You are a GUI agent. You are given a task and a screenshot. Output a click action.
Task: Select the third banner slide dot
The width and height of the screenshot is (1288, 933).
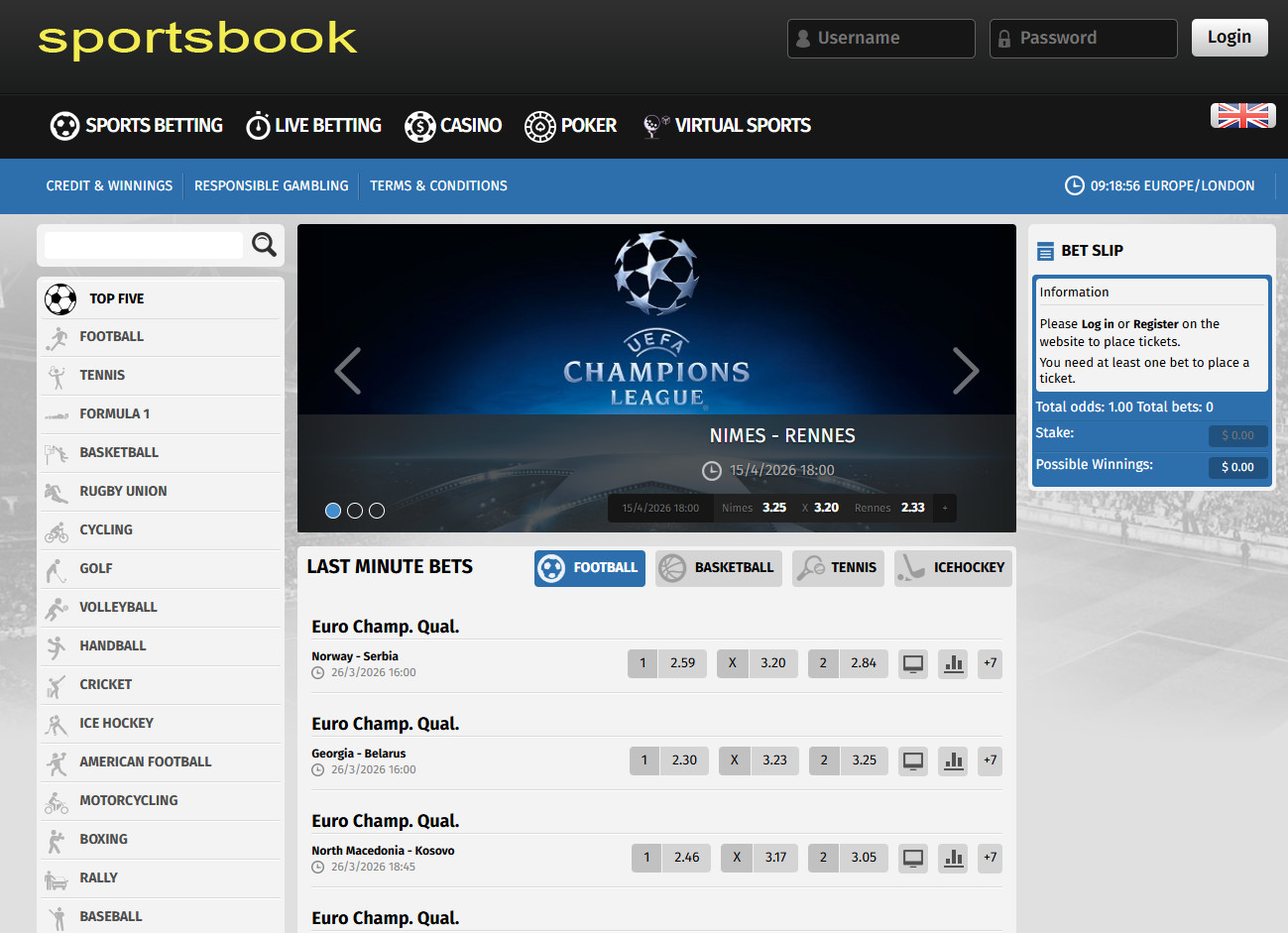377,511
